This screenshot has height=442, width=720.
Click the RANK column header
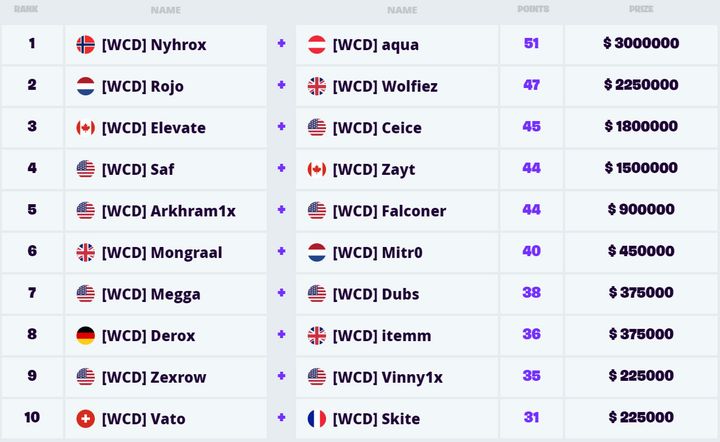click(26, 10)
